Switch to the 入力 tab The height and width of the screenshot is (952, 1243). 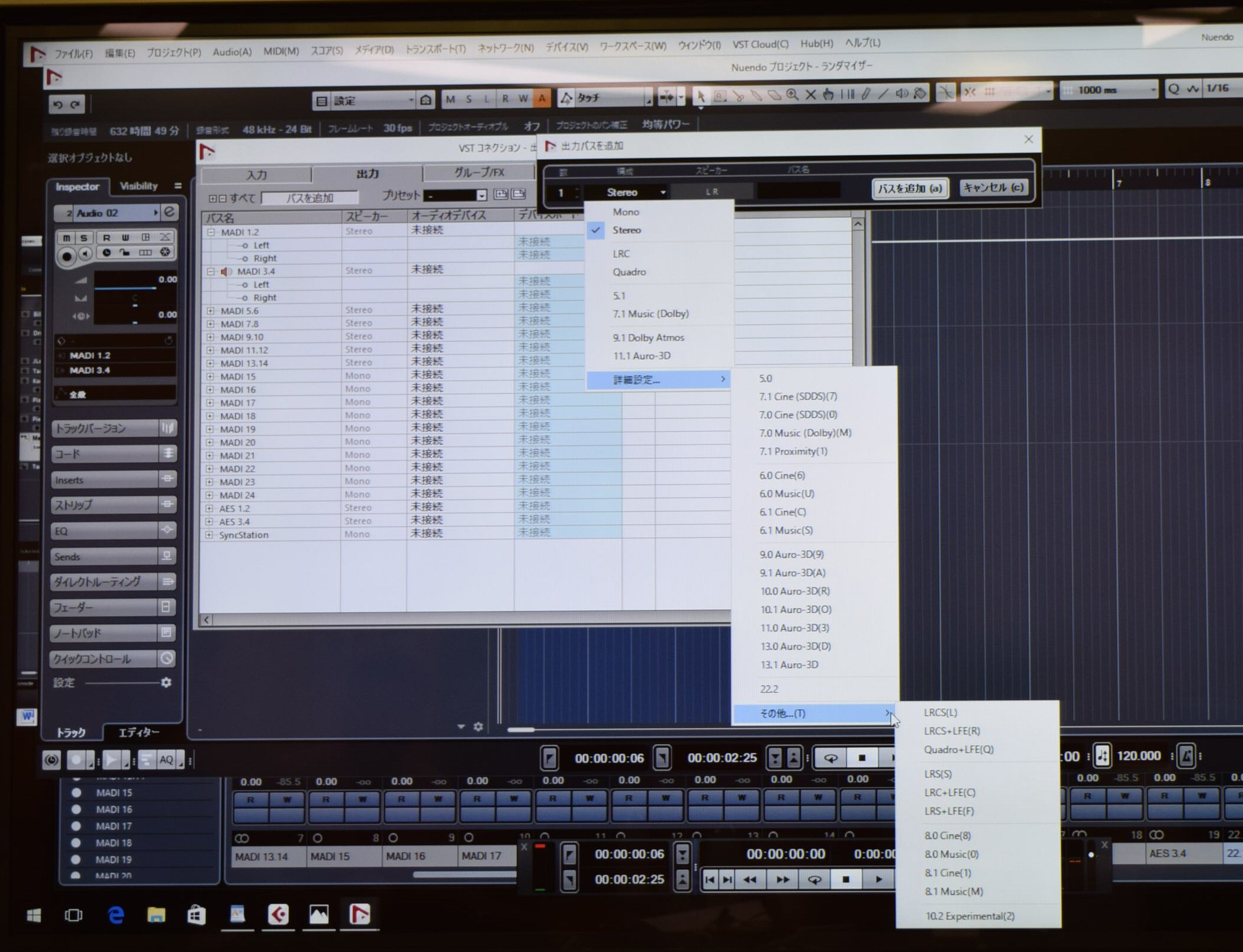click(256, 175)
